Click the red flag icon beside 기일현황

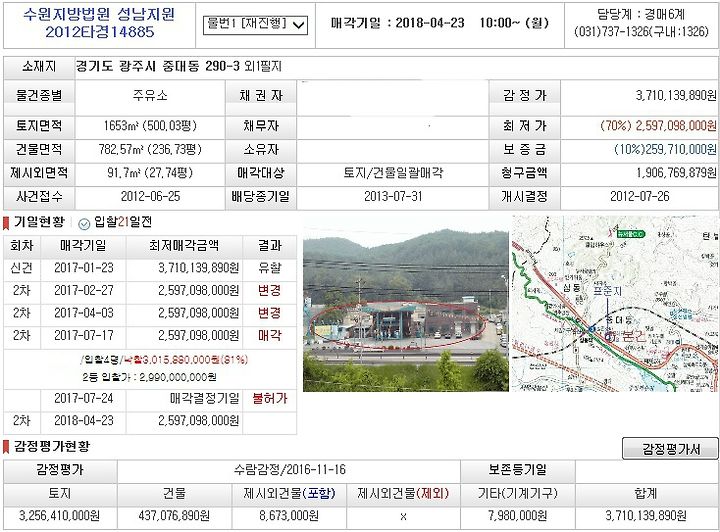[6, 223]
